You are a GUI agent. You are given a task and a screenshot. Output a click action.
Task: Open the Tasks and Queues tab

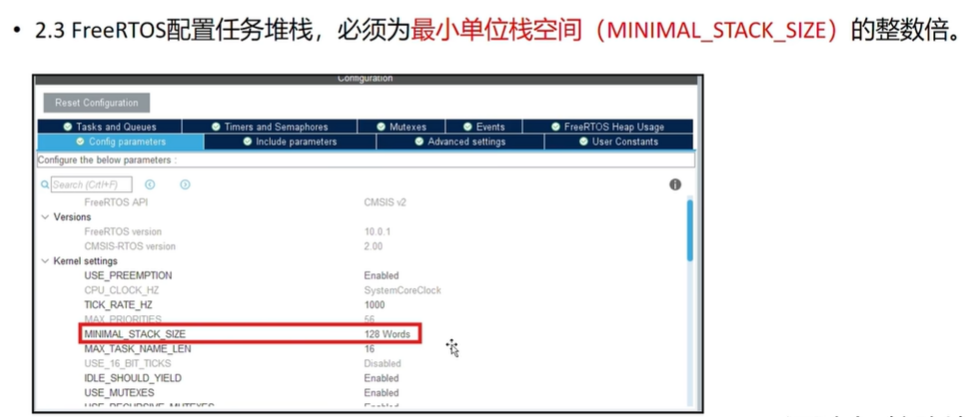[x=109, y=127]
